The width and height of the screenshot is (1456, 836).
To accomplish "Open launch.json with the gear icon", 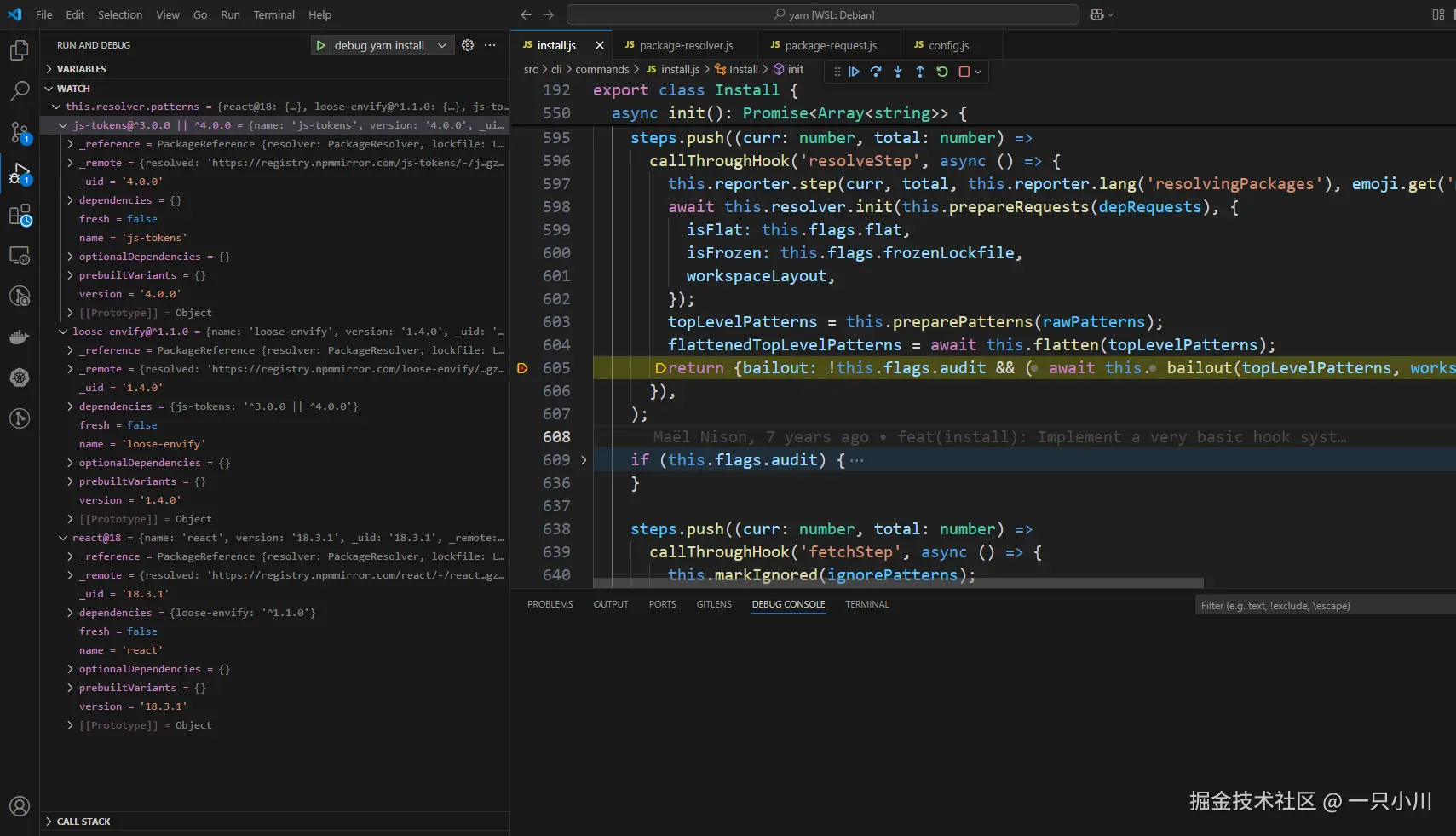I will (x=468, y=45).
